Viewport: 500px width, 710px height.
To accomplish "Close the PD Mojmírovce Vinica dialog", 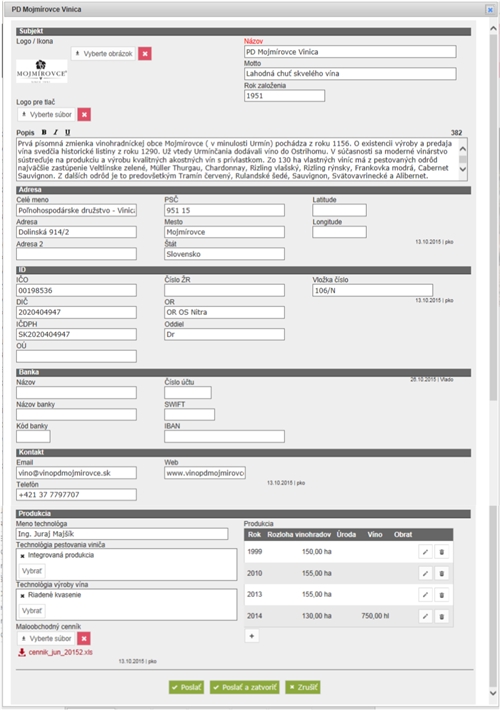I will pos(490,10).
